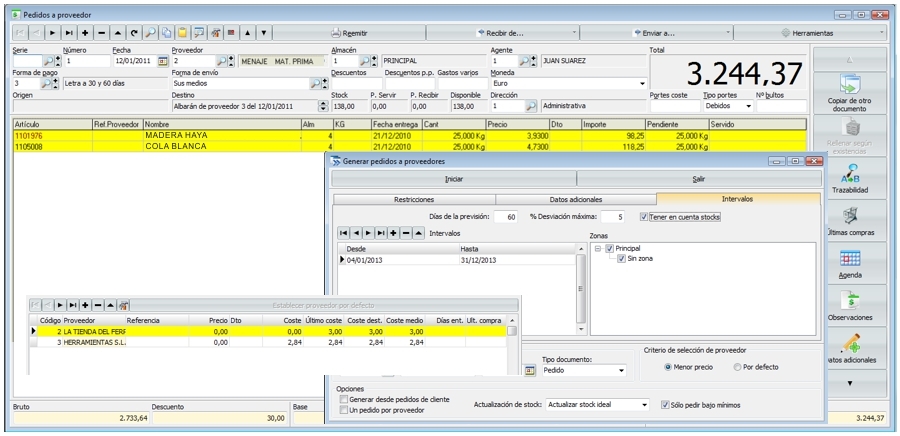Image resolution: width=900 pixels, height=436 pixels.
Task: Click the Iniciar button
Action: 453,178
